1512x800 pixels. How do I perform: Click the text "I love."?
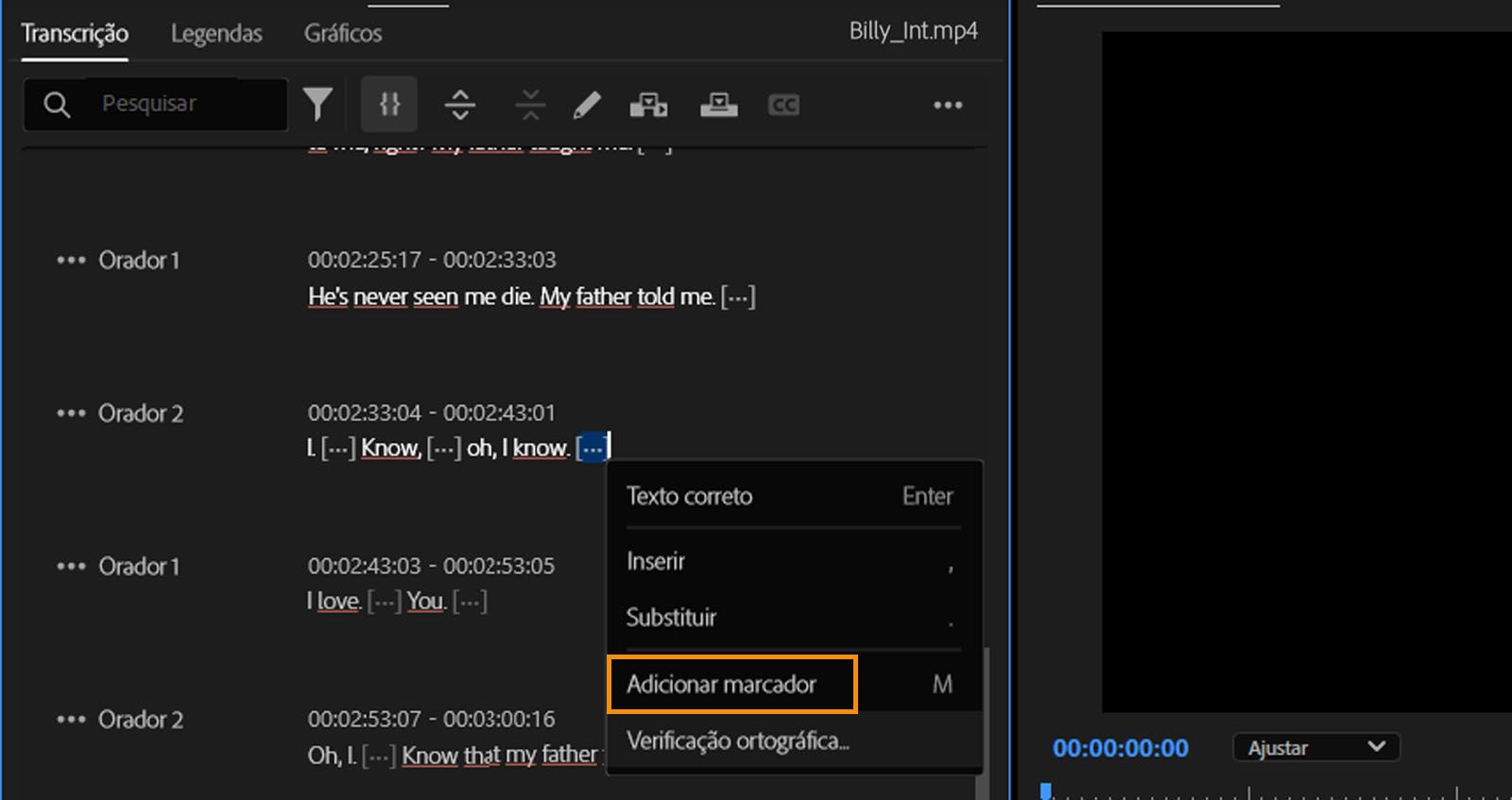click(x=334, y=601)
